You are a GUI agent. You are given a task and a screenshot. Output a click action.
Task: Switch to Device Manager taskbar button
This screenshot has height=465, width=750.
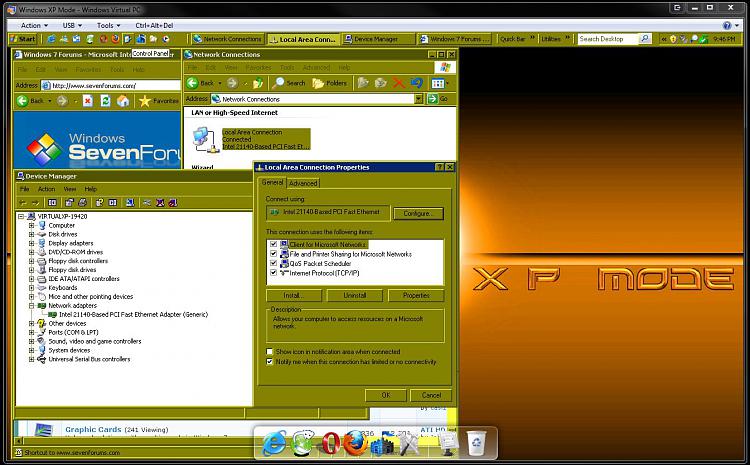[x=378, y=39]
